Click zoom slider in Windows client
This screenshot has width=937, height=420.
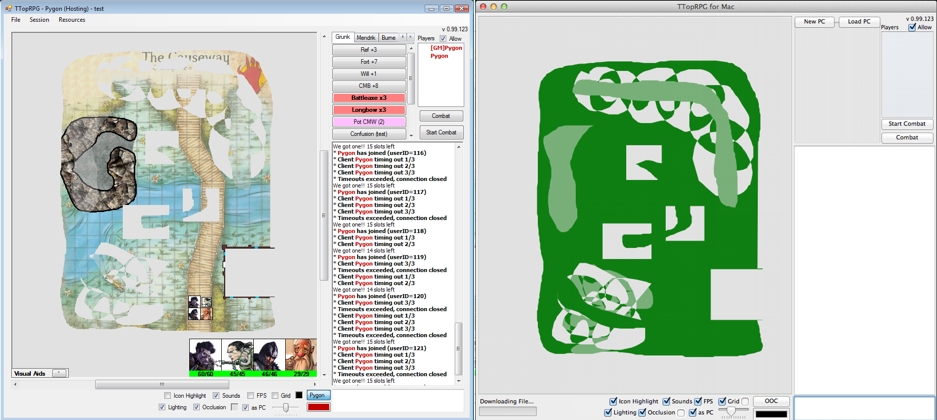[x=287, y=407]
